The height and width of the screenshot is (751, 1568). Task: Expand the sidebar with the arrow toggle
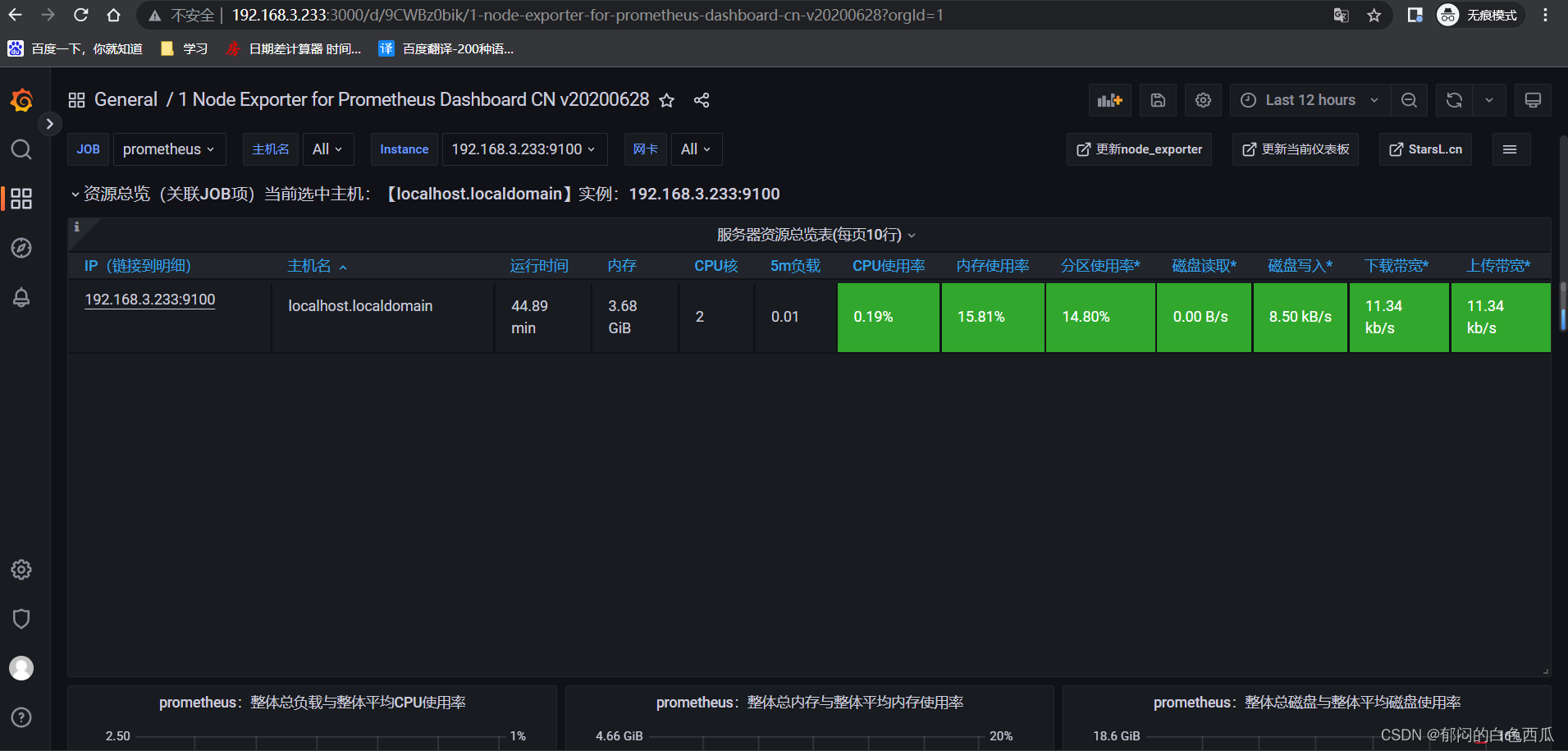[x=50, y=124]
